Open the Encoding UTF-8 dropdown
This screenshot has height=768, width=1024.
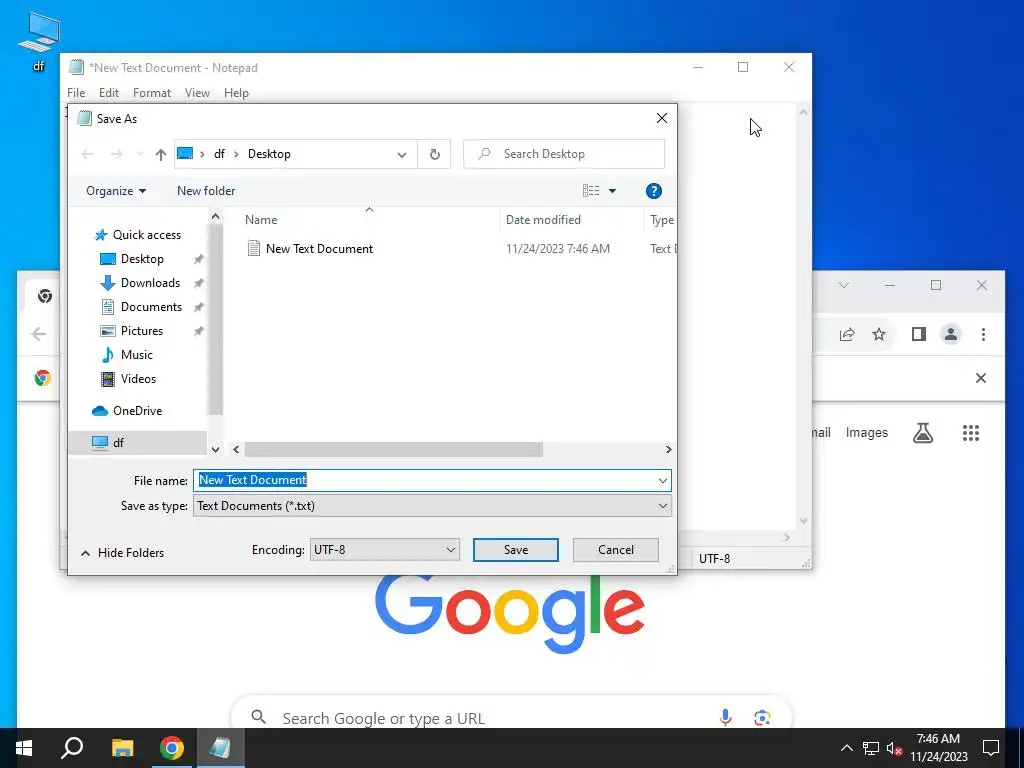click(x=384, y=550)
